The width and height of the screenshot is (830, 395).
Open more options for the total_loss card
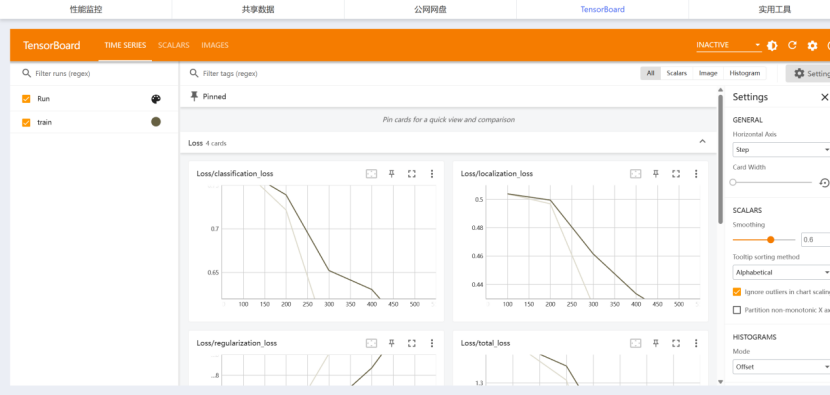click(696, 343)
